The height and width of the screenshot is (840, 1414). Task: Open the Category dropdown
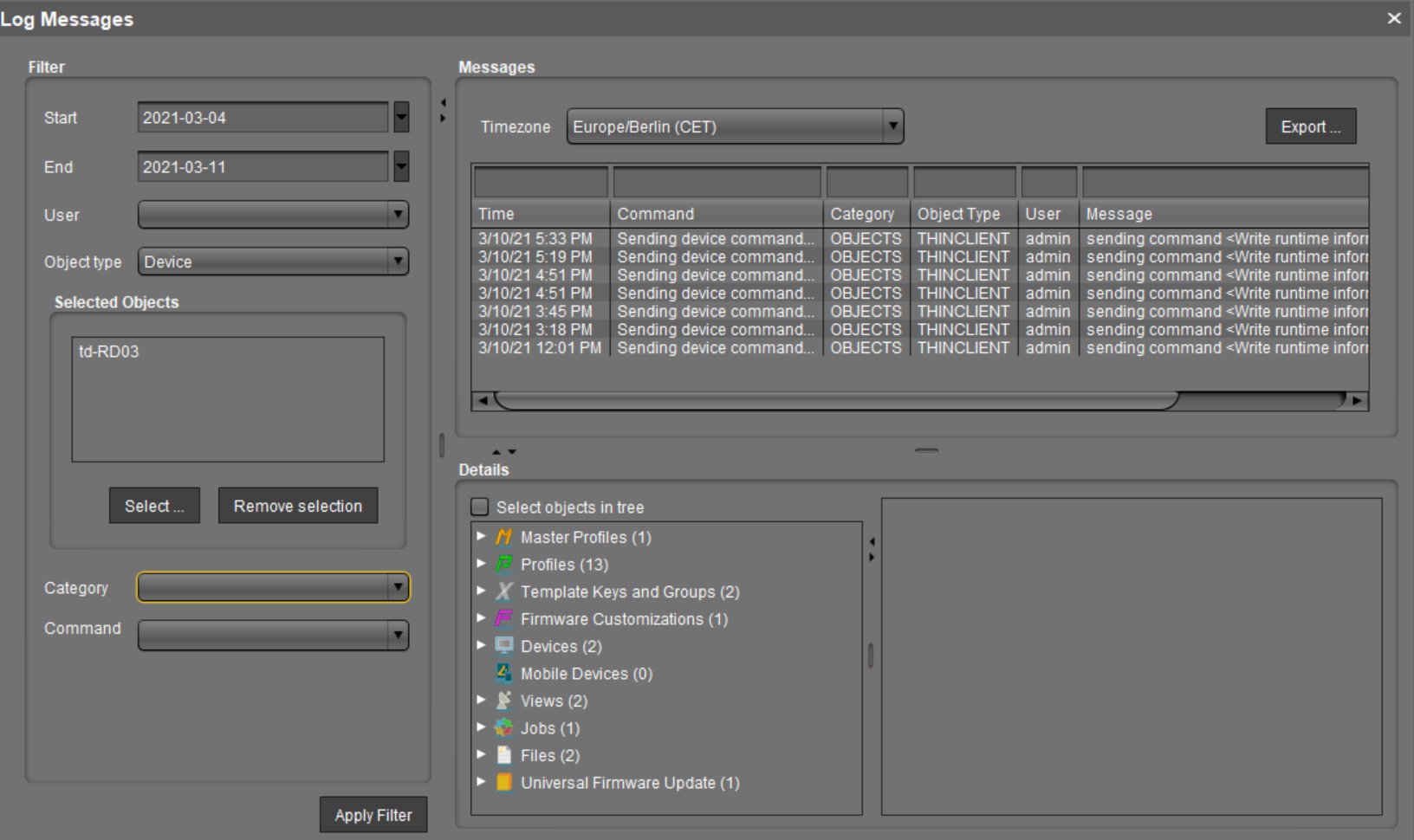click(x=273, y=588)
